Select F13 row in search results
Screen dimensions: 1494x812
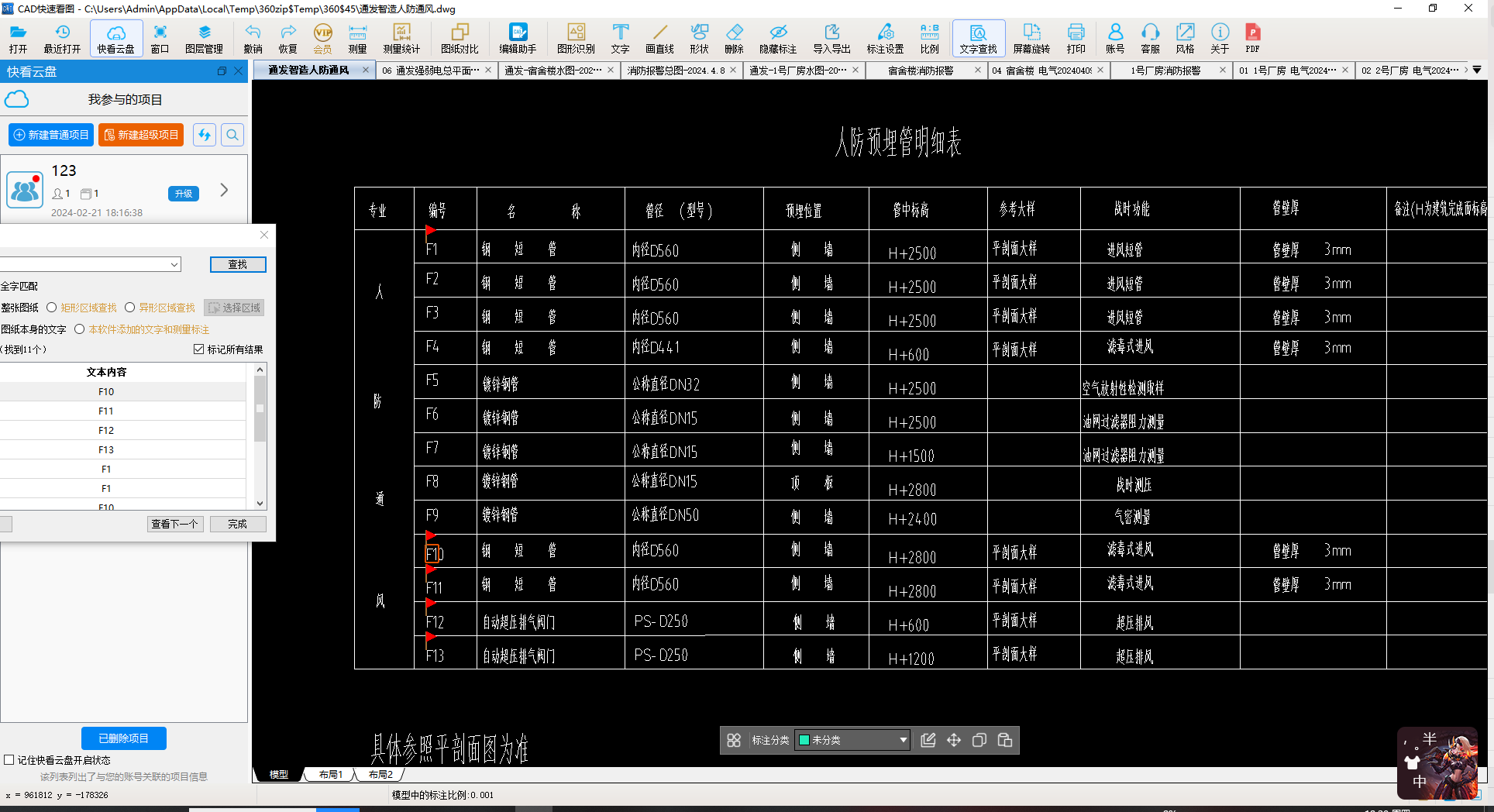[x=124, y=449]
